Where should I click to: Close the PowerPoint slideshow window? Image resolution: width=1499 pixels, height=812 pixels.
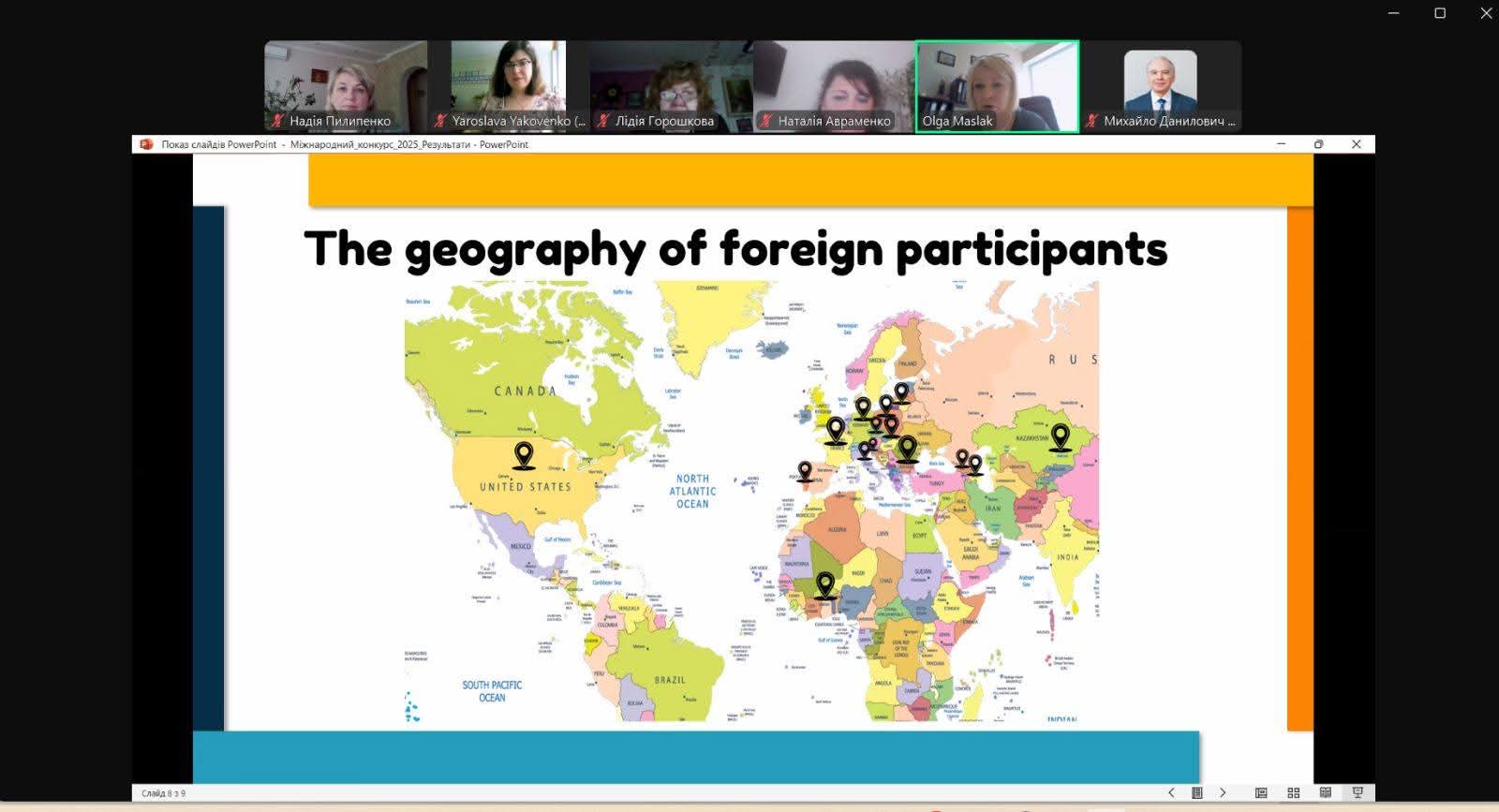1356,144
